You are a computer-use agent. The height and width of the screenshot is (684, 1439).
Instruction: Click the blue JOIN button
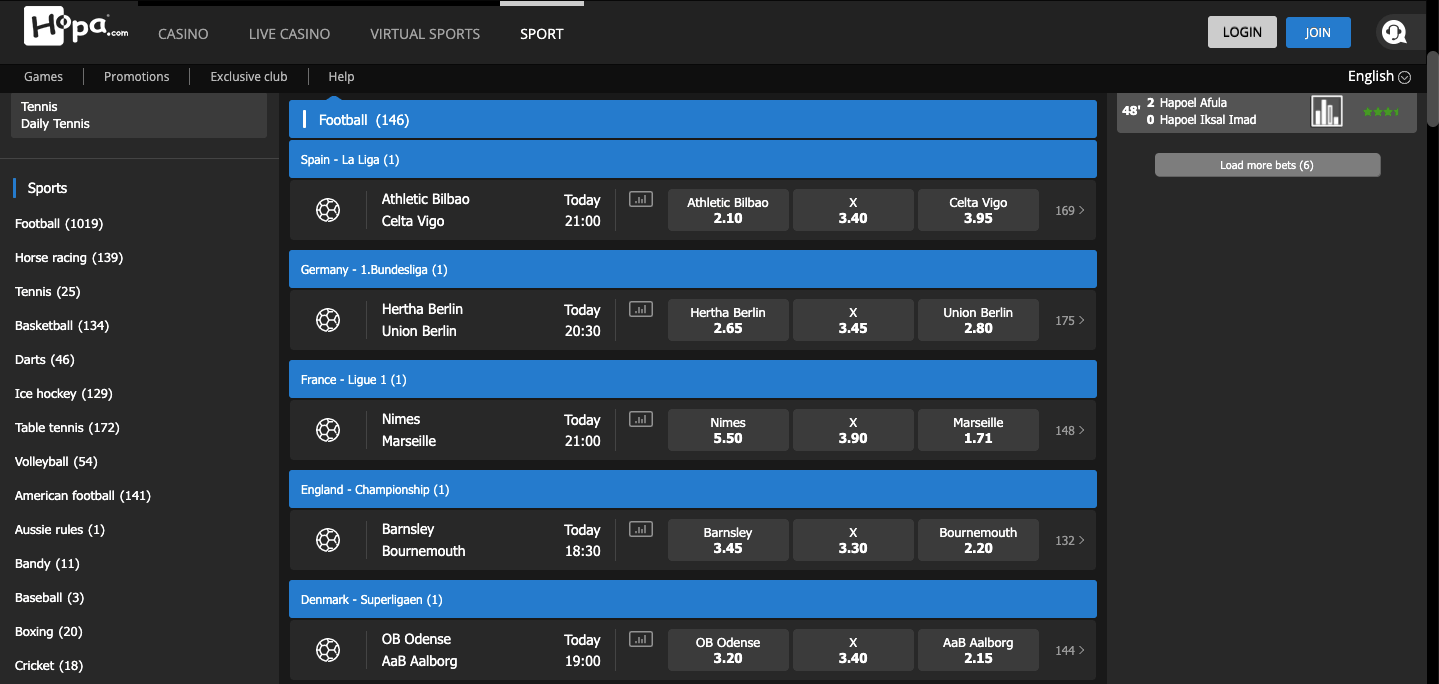tap(1318, 32)
